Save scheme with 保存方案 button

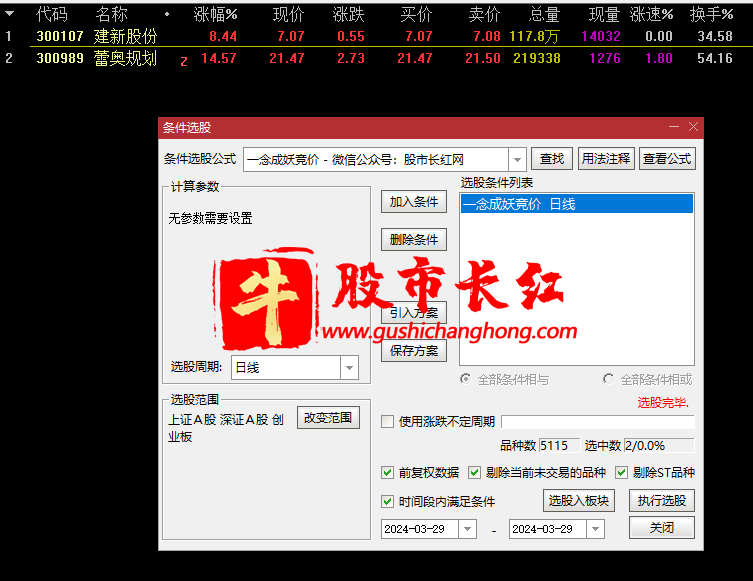pyautogui.click(x=414, y=351)
